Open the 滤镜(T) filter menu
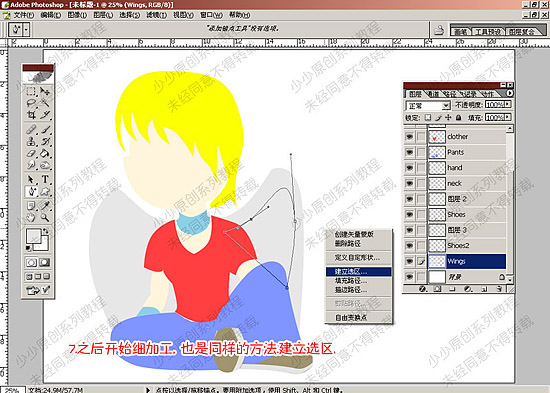Screen dimensions: 550x393 click(x=156, y=15)
